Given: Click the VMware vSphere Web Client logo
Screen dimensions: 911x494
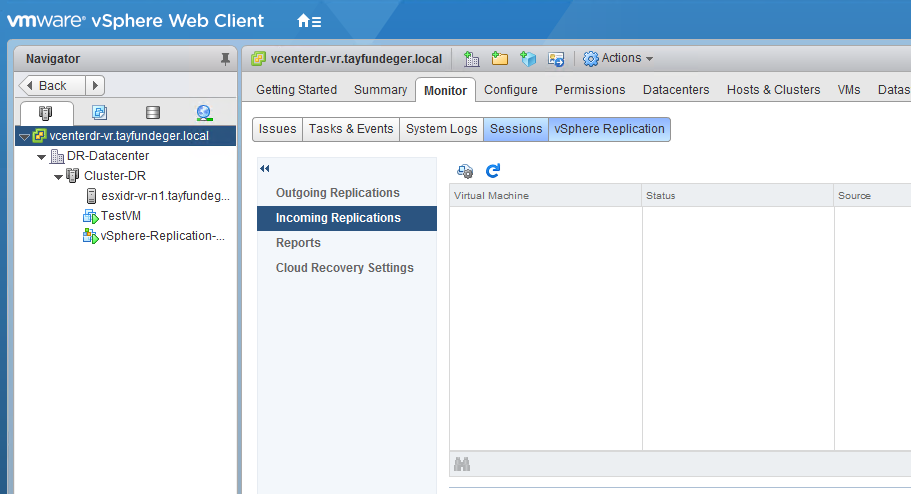Looking at the screenshot, I should point(135,21).
